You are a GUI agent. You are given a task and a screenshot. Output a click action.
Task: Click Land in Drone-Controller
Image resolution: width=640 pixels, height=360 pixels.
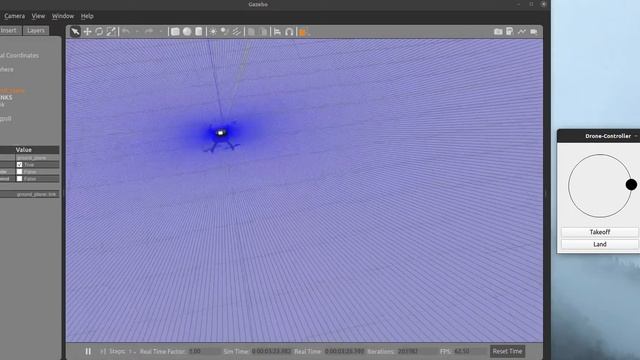point(600,244)
